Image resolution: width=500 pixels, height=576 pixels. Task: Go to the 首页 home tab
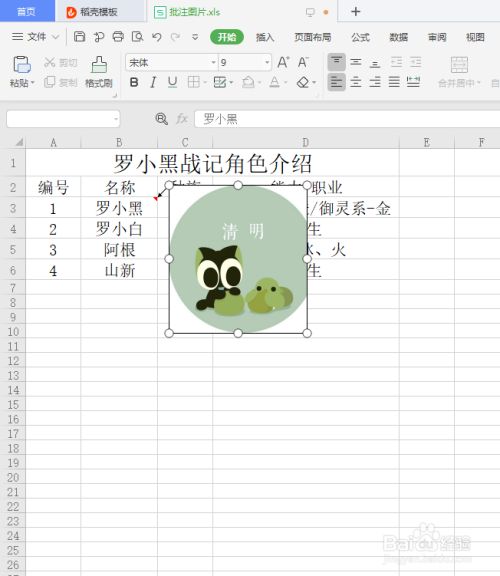tap(27, 11)
